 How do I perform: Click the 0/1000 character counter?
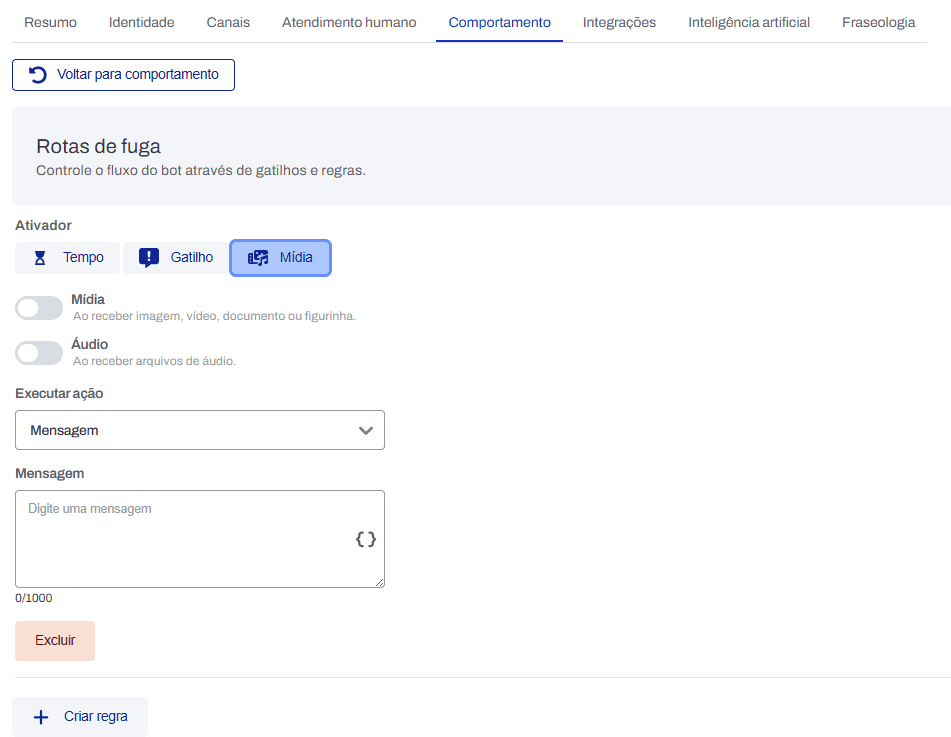click(33, 598)
